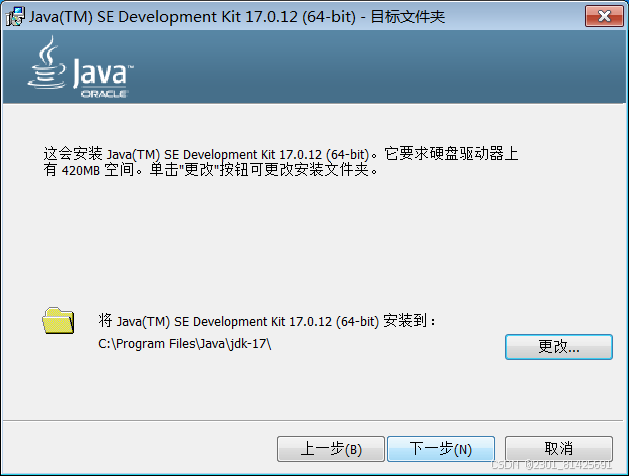Click the yellow destination folder icon
This screenshot has width=629, height=476.
(58, 321)
